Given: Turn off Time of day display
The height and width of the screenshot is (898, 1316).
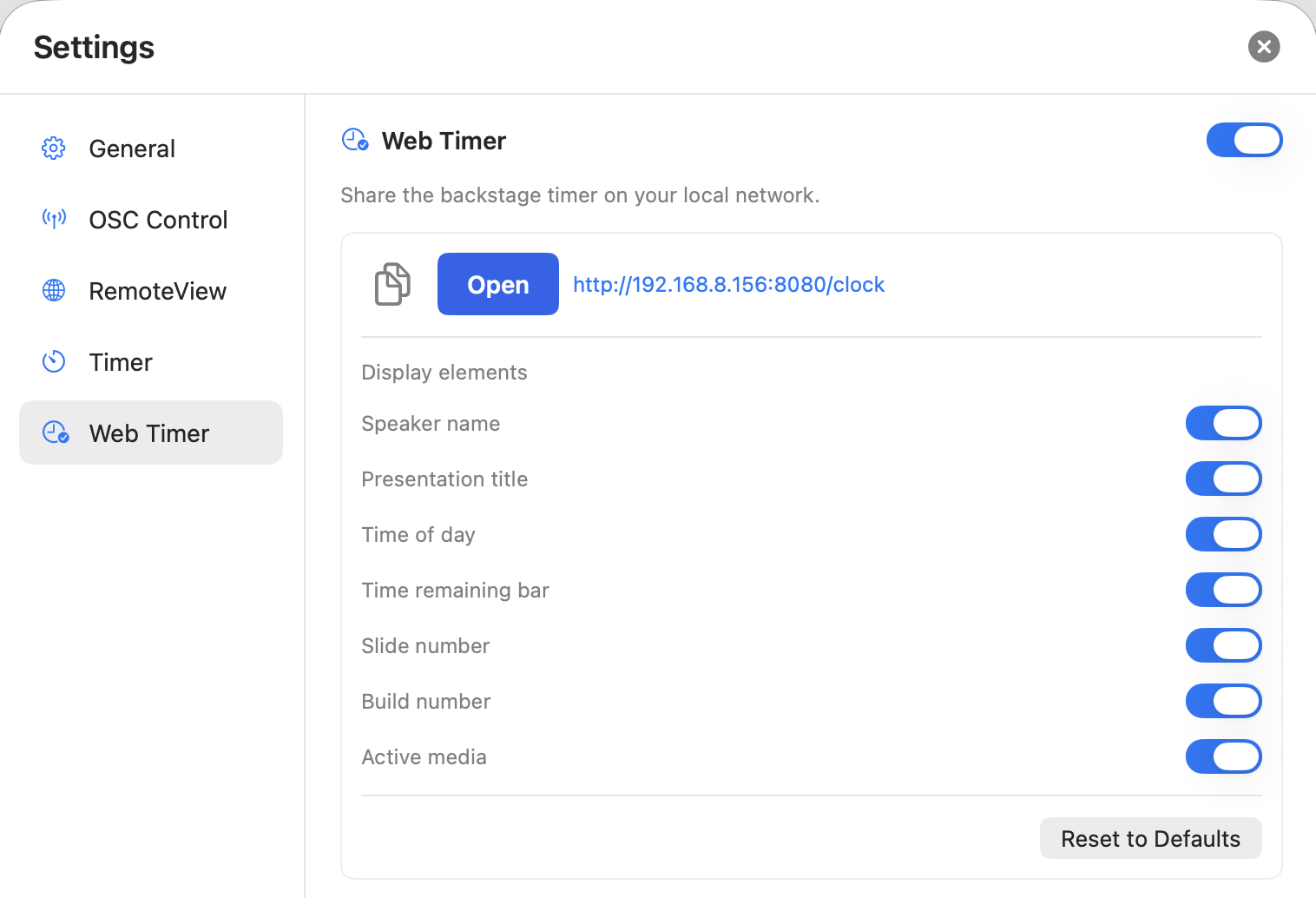Looking at the screenshot, I should tap(1223, 534).
